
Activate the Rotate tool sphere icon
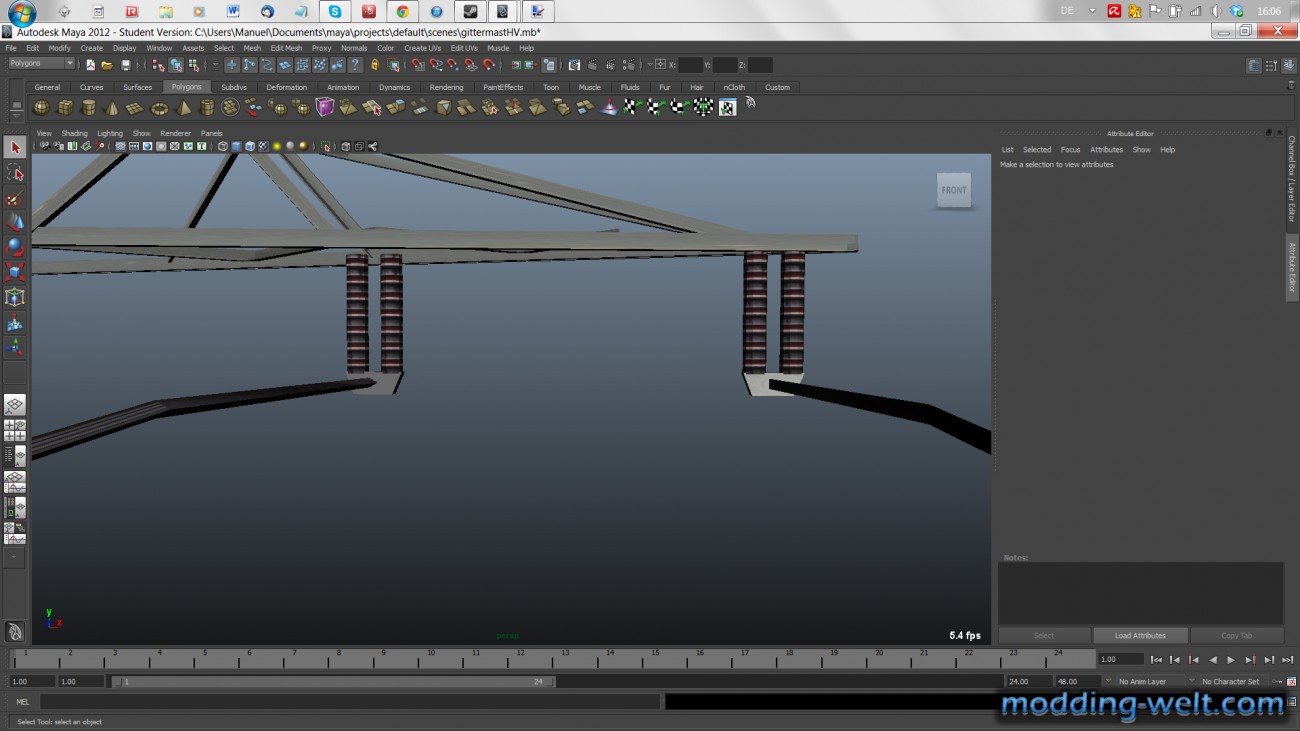click(15, 247)
